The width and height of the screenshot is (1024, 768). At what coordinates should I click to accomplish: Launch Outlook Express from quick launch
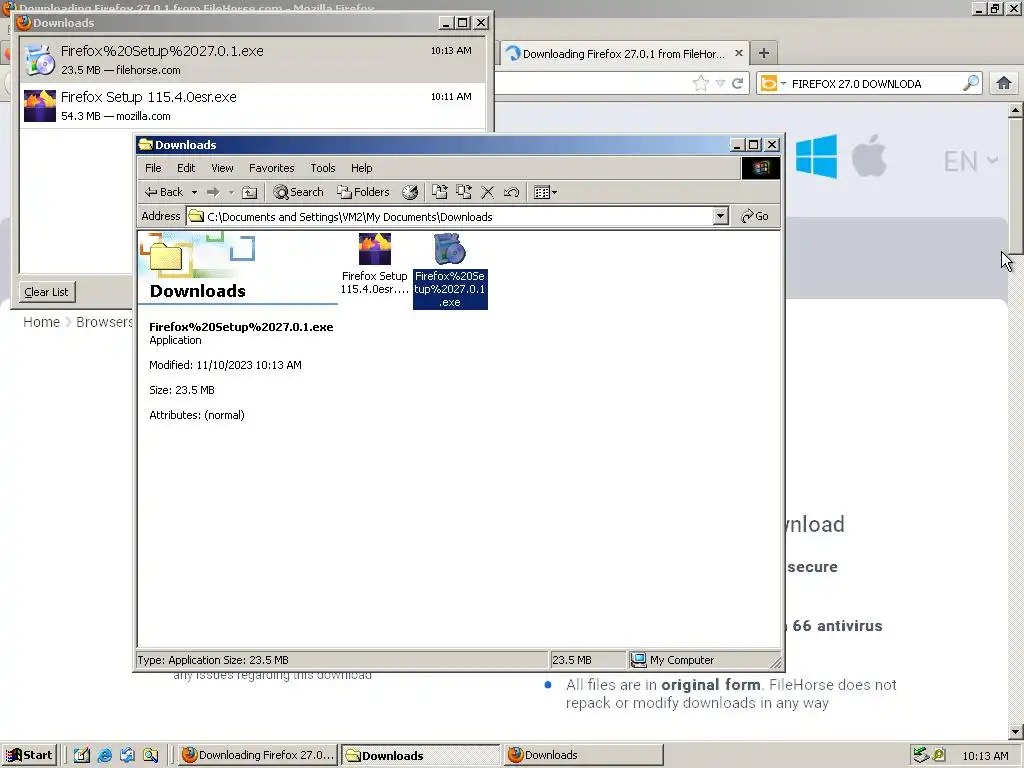(x=127, y=756)
